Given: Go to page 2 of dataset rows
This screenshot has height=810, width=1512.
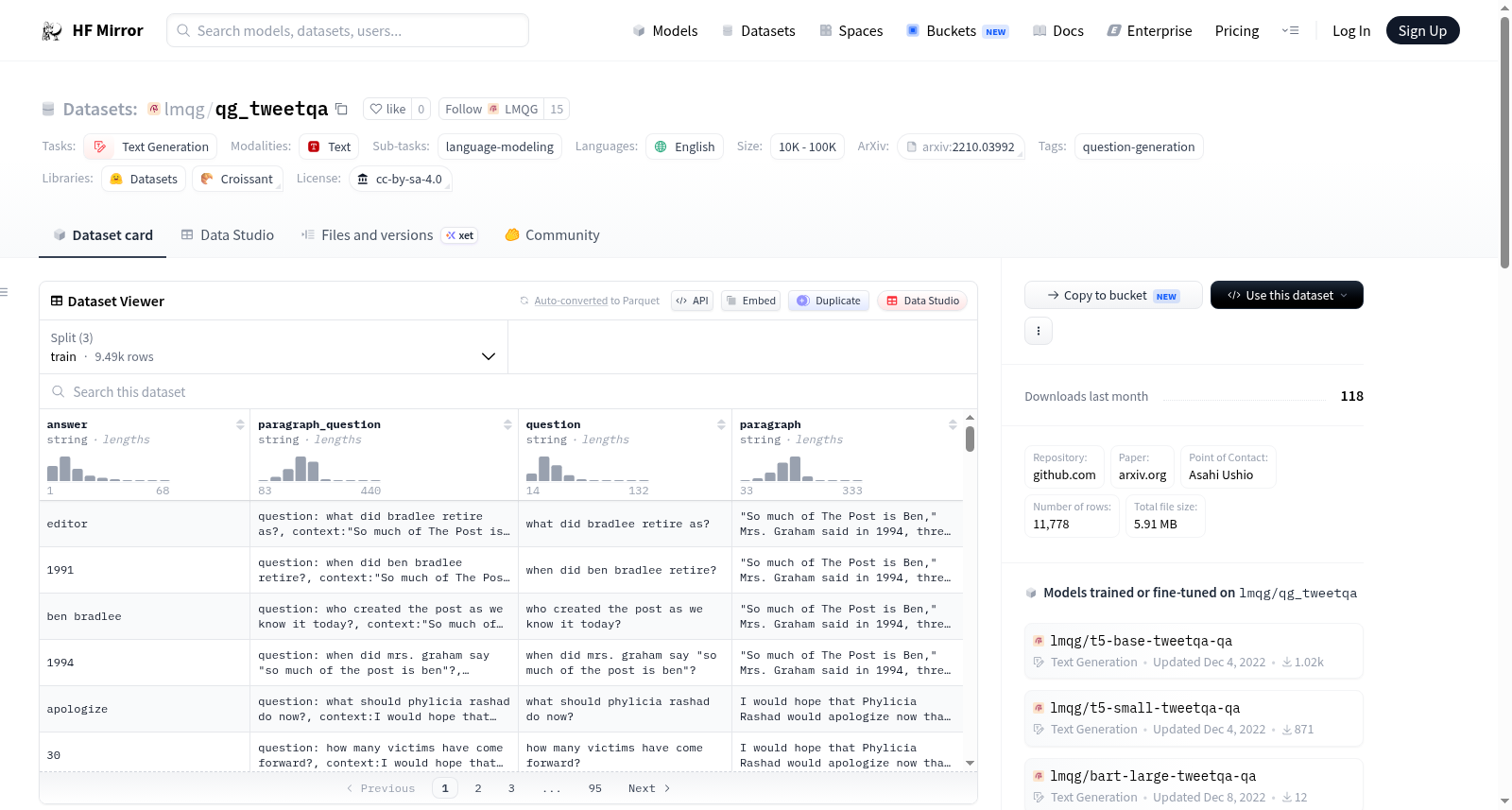Looking at the screenshot, I should (x=478, y=788).
